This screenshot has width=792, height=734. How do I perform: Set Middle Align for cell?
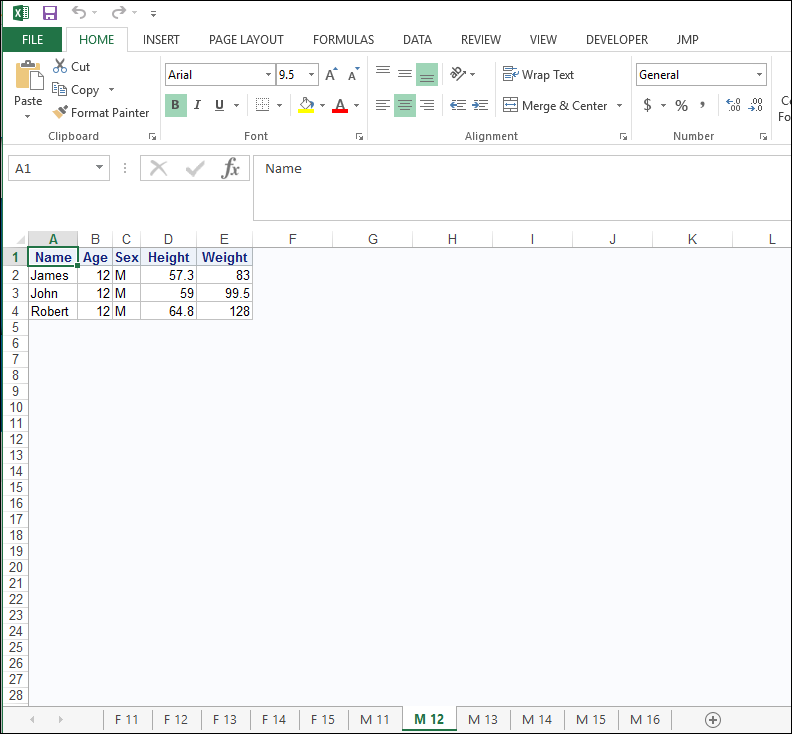point(405,74)
